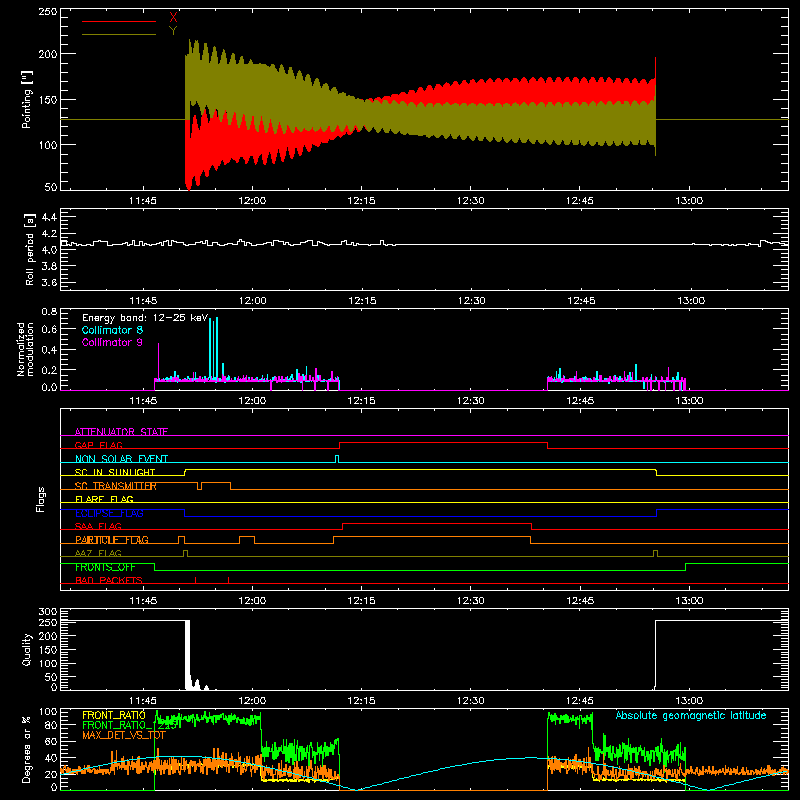Viewport: 800px width, 800px height.
Task: Click the NON_SOLAR_EVENT pulse near 12:11
Action: point(337,459)
